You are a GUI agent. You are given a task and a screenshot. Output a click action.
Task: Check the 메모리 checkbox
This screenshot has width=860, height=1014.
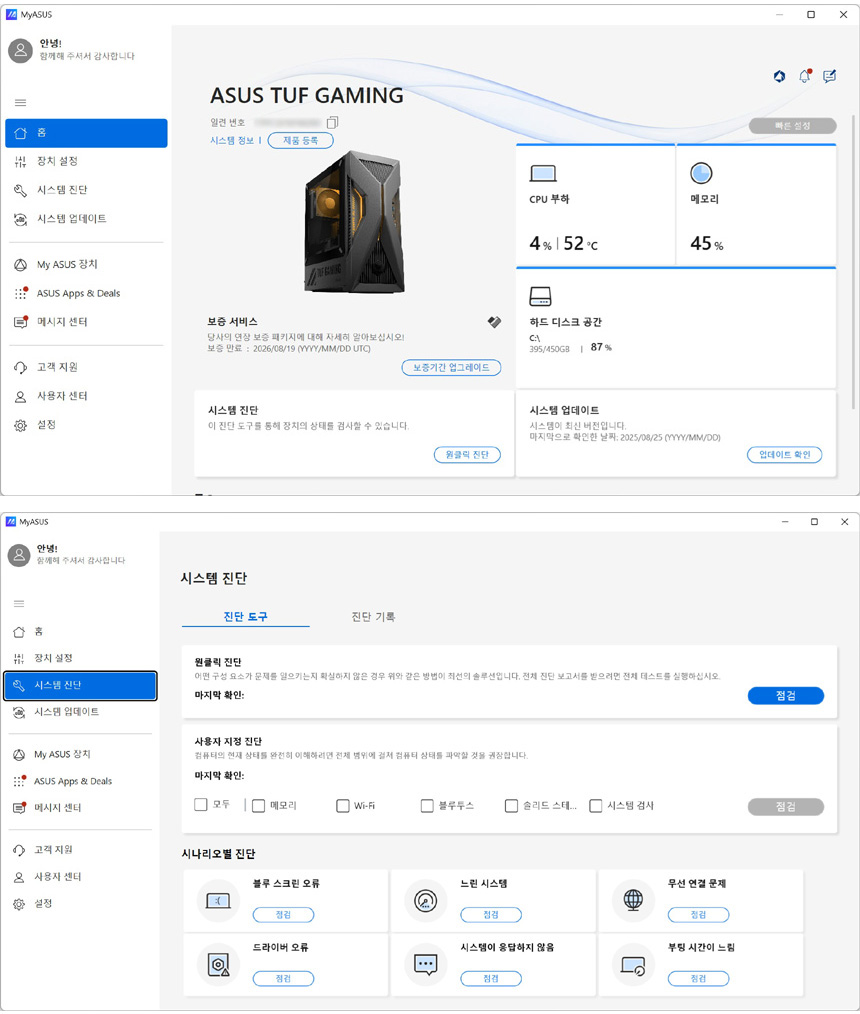(x=258, y=805)
